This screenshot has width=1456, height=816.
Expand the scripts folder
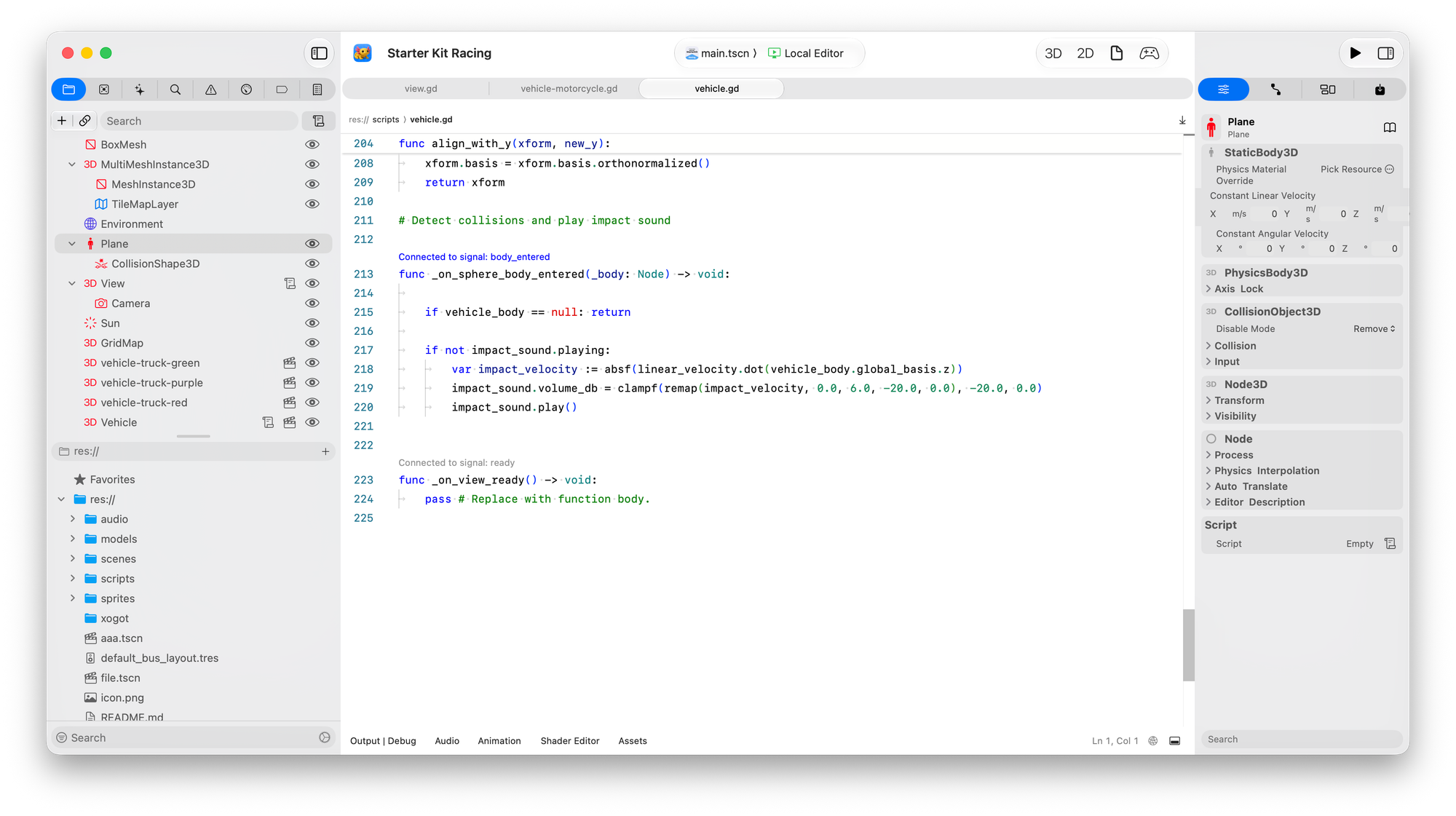tap(72, 579)
